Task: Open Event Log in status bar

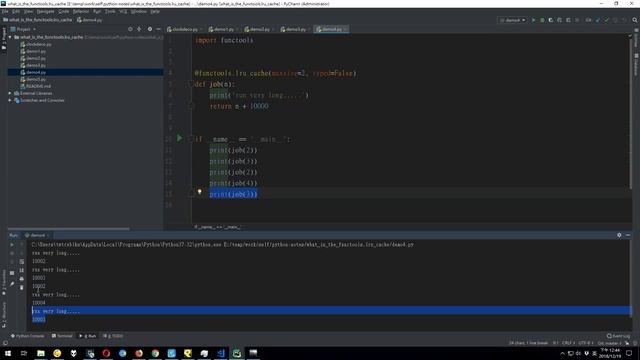Action: click(618, 336)
